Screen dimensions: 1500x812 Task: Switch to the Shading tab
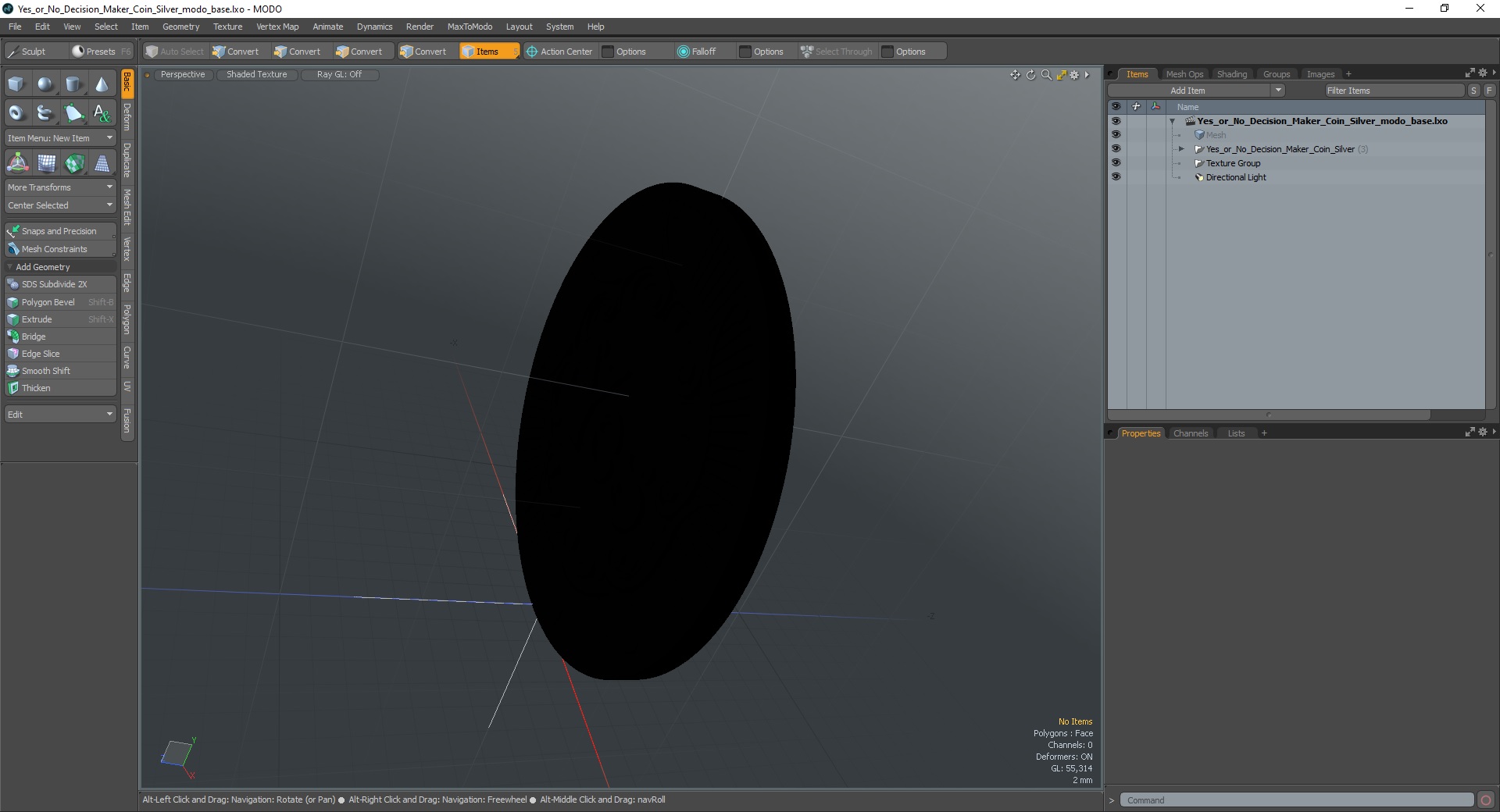coord(1232,74)
